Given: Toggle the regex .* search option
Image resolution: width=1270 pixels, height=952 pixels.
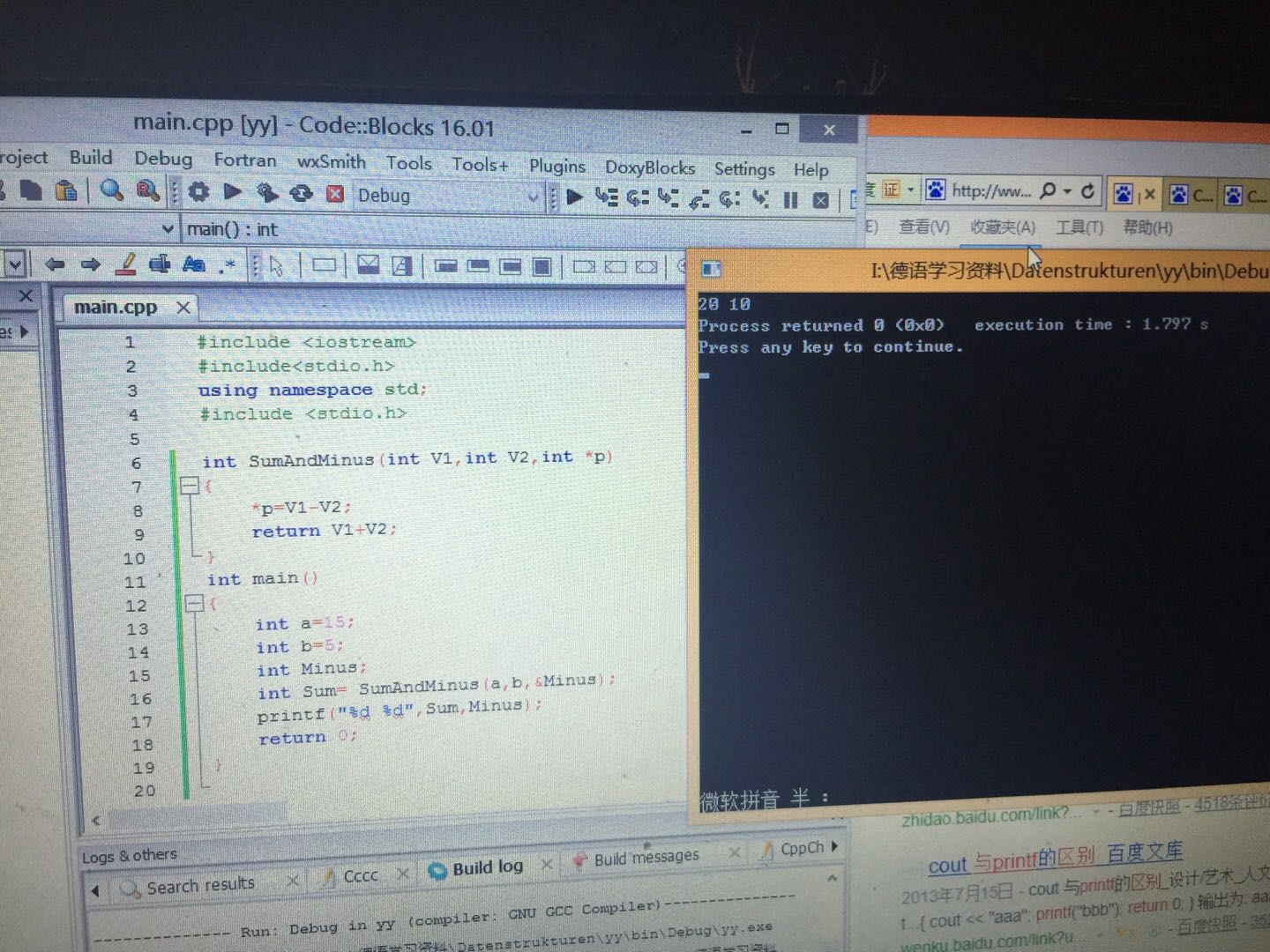Looking at the screenshot, I should (x=228, y=264).
